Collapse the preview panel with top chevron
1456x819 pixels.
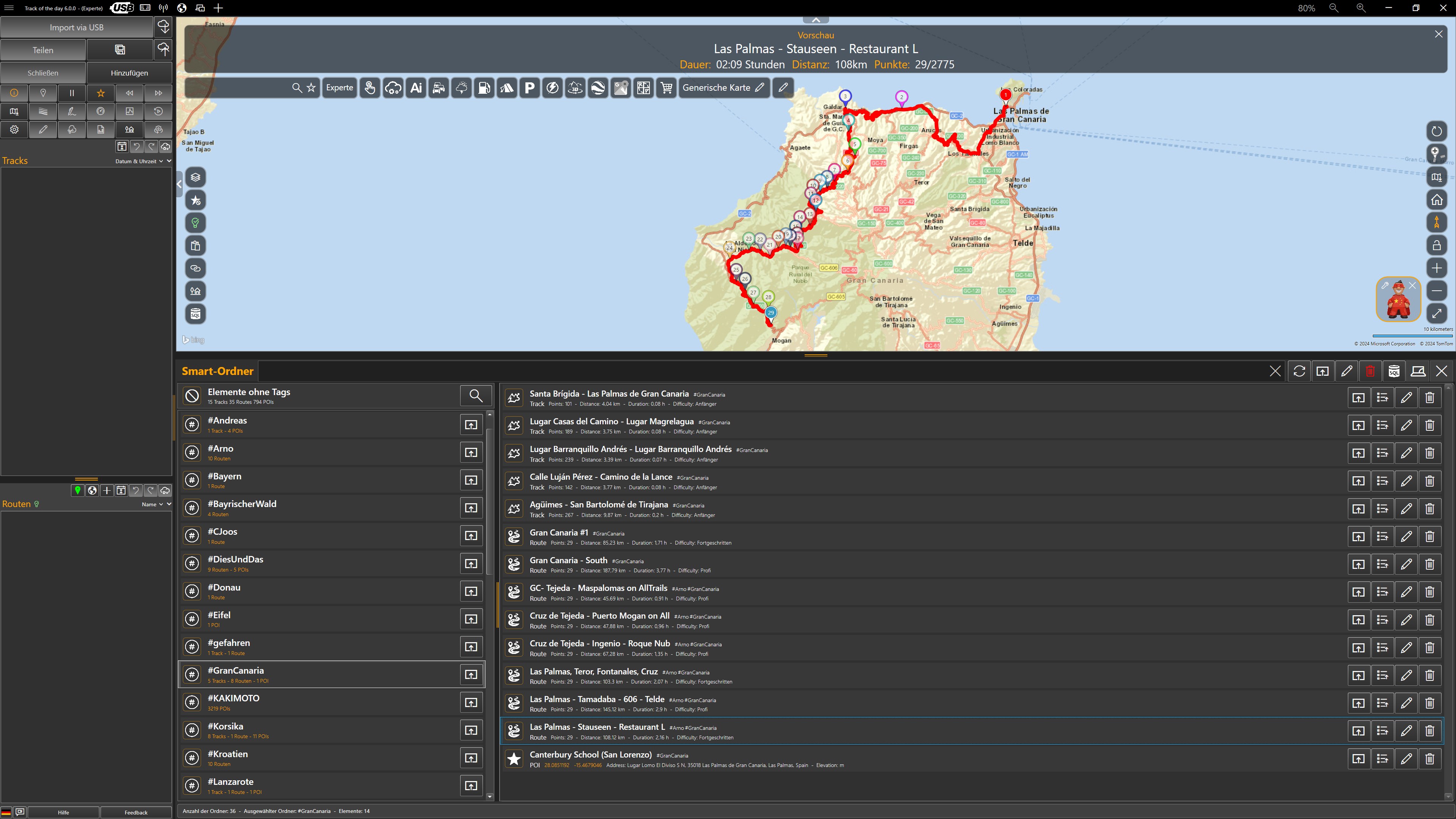[x=816, y=20]
